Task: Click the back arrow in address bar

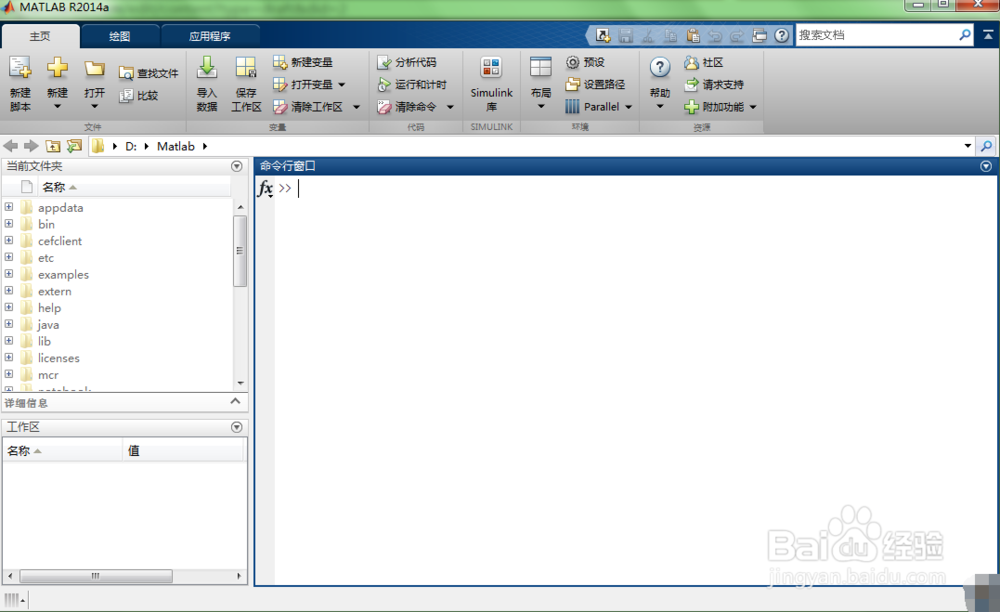Action: coord(11,146)
